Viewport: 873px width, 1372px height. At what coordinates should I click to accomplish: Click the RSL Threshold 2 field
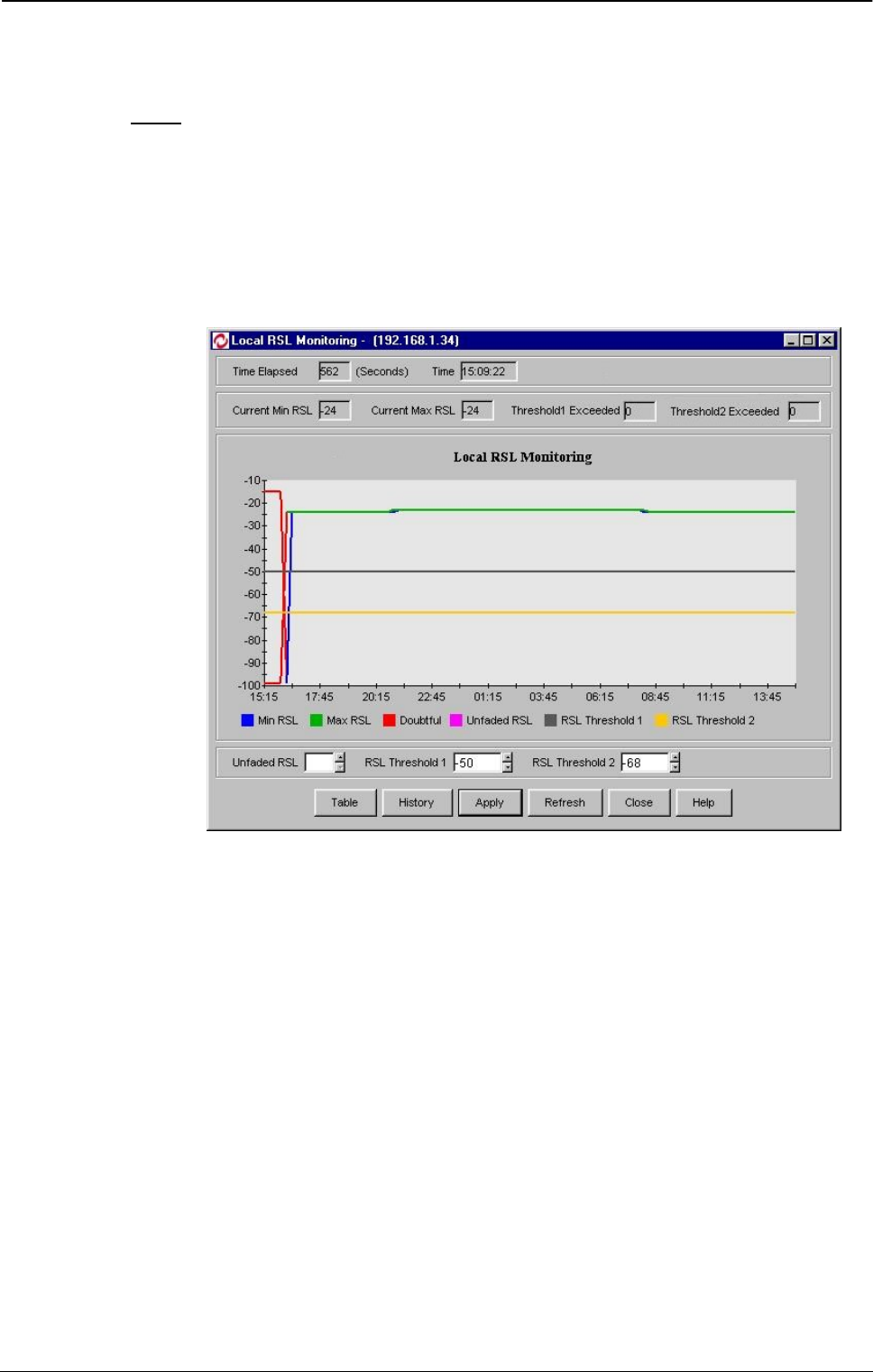644,763
